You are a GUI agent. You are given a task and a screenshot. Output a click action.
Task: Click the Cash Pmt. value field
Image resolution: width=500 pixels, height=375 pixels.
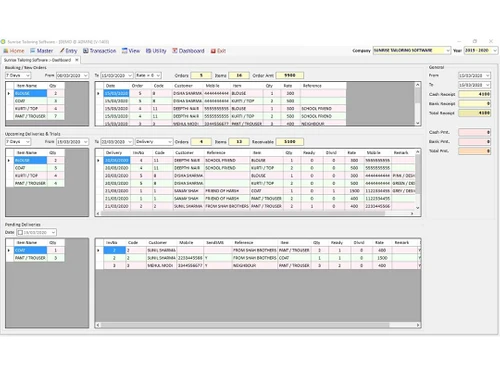click(474, 132)
